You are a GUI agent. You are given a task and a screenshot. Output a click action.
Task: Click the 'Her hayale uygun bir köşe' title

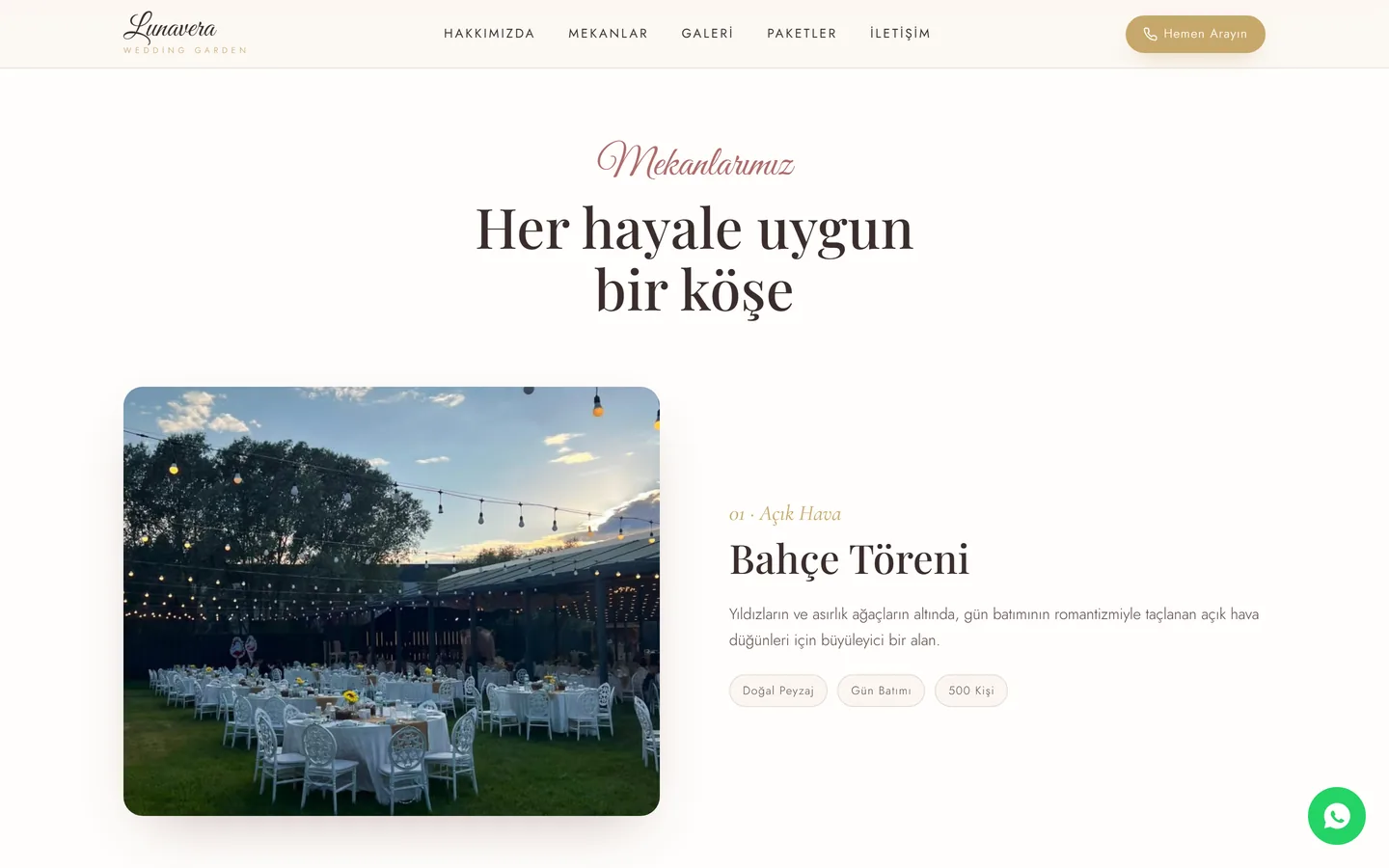[x=694, y=258]
